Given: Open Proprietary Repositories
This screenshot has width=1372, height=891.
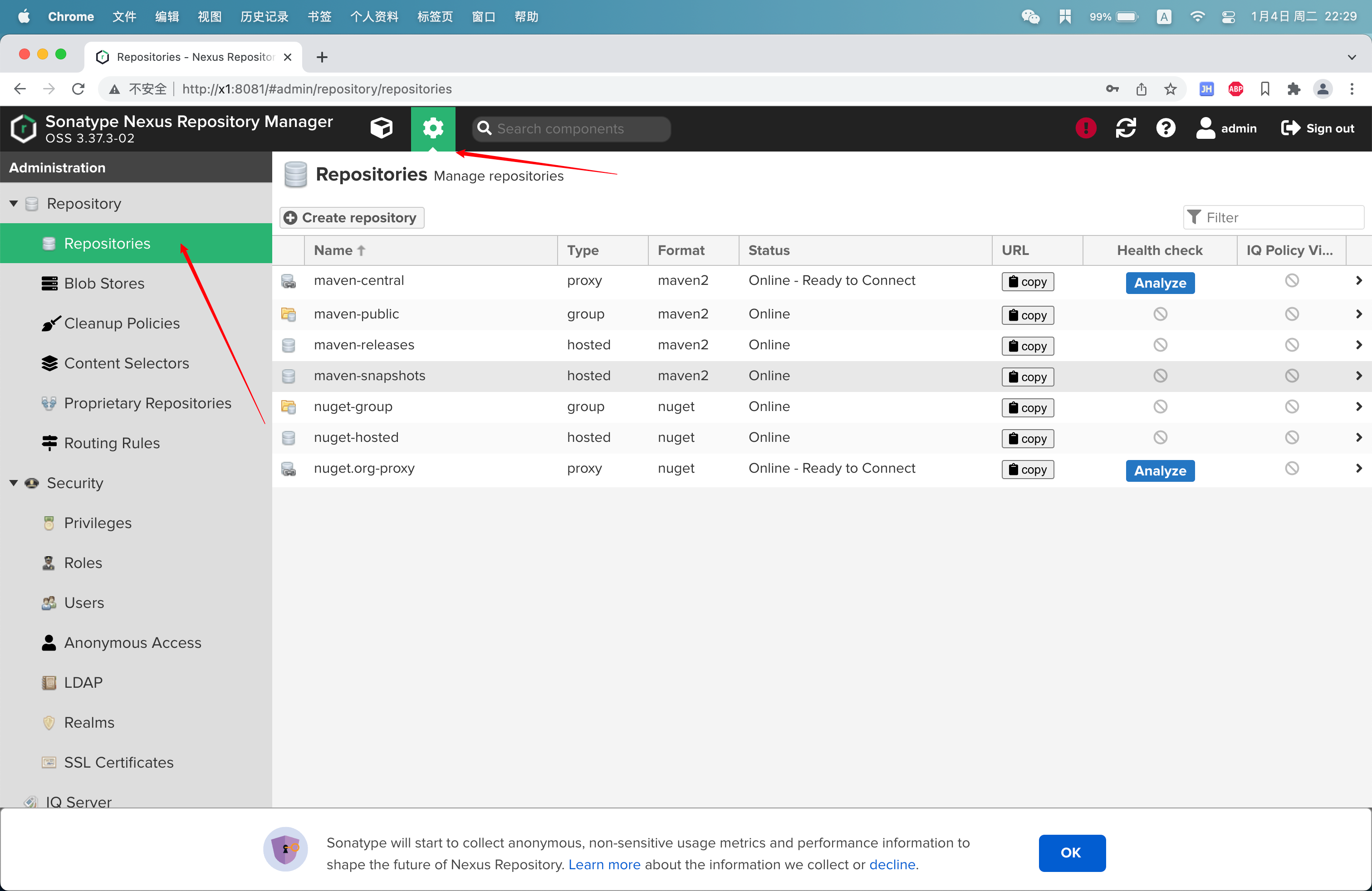Looking at the screenshot, I should [x=136, y=403].
